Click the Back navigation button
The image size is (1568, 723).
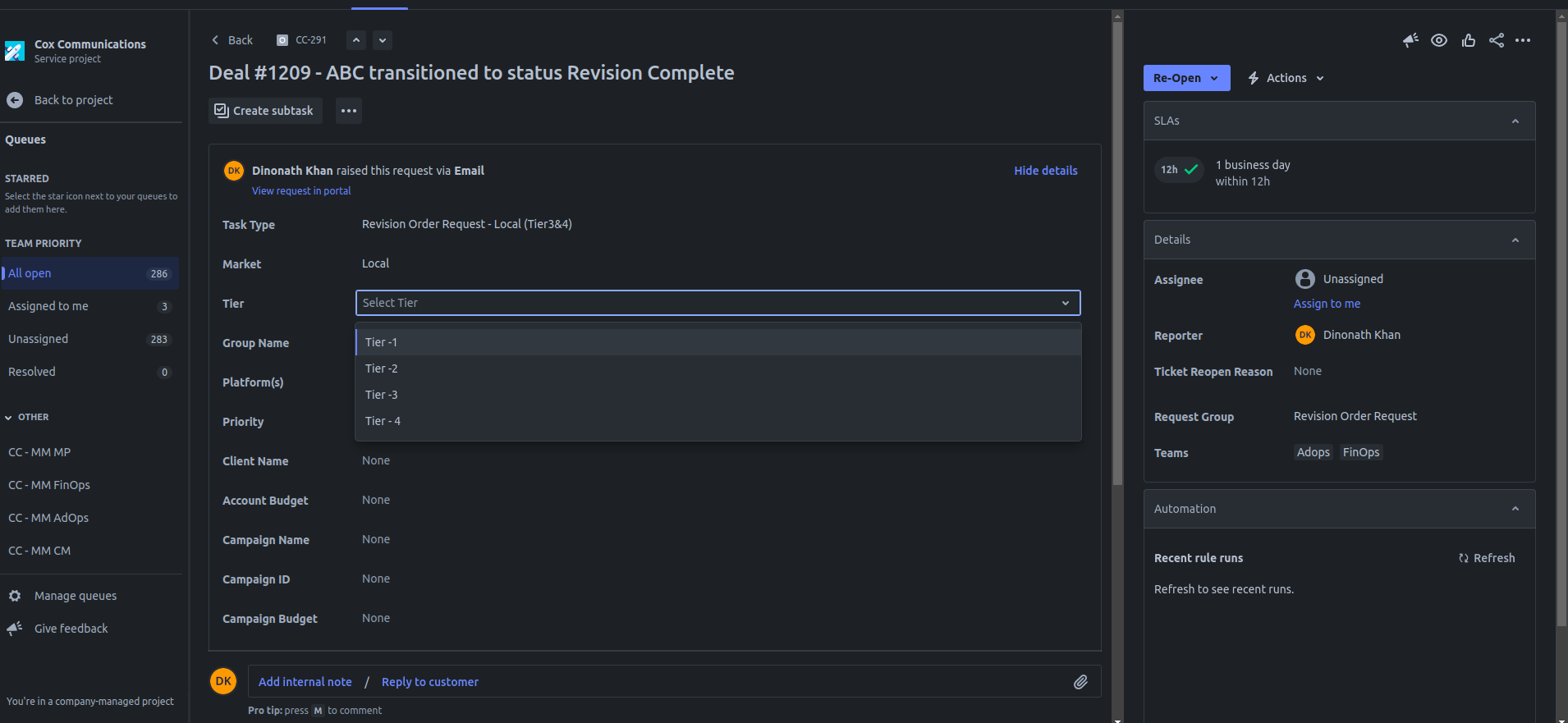coord(232,40)
